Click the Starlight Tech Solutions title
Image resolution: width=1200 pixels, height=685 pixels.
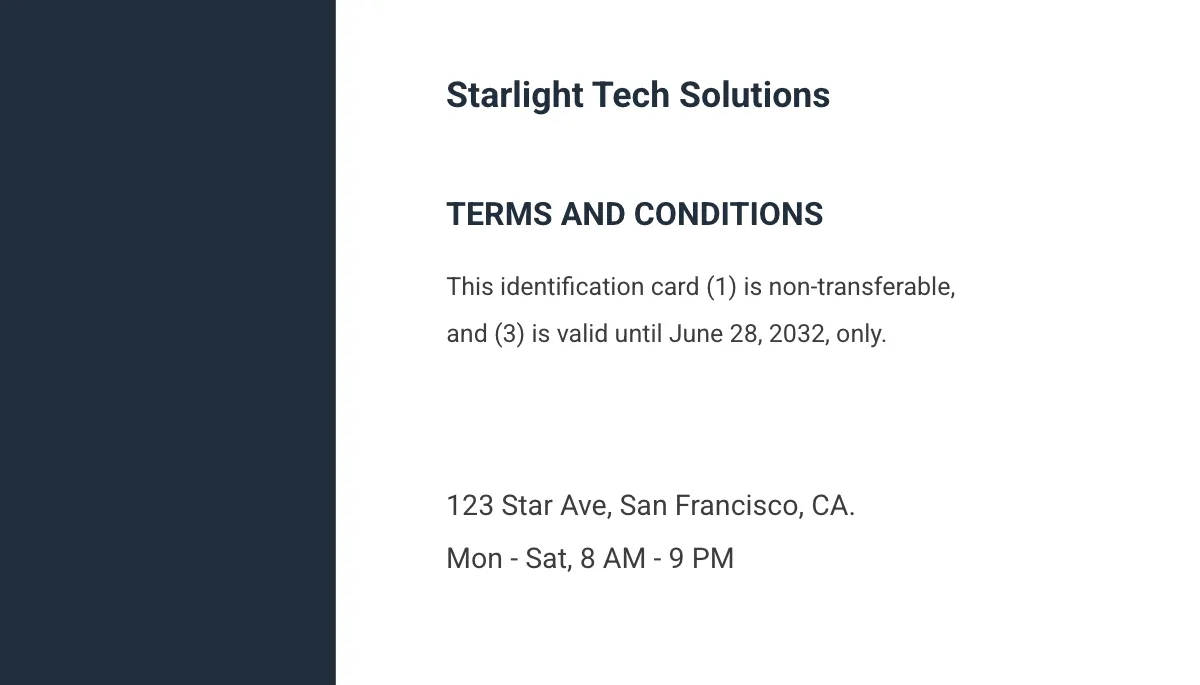click(637, 96)
